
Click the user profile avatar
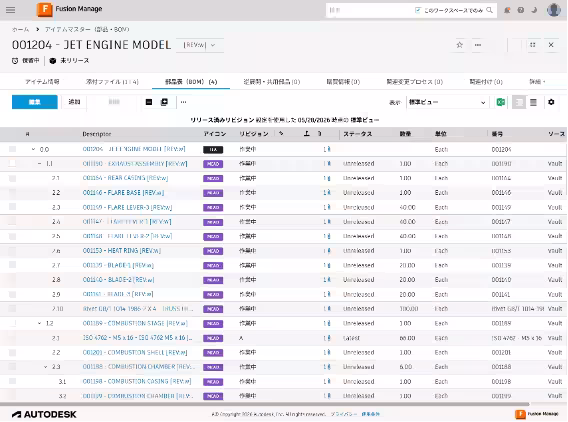554,10
